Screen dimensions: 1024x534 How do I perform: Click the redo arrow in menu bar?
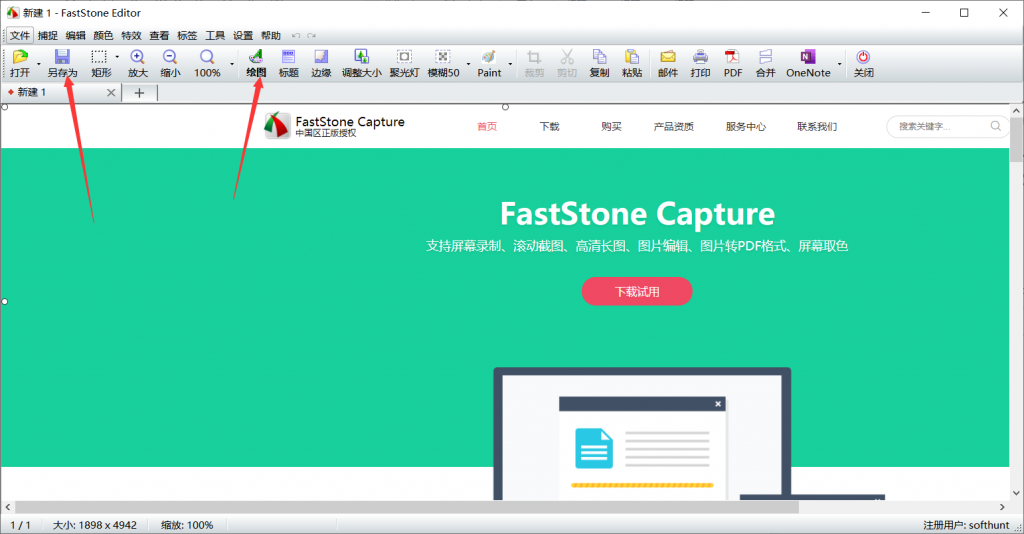[312, 36]
